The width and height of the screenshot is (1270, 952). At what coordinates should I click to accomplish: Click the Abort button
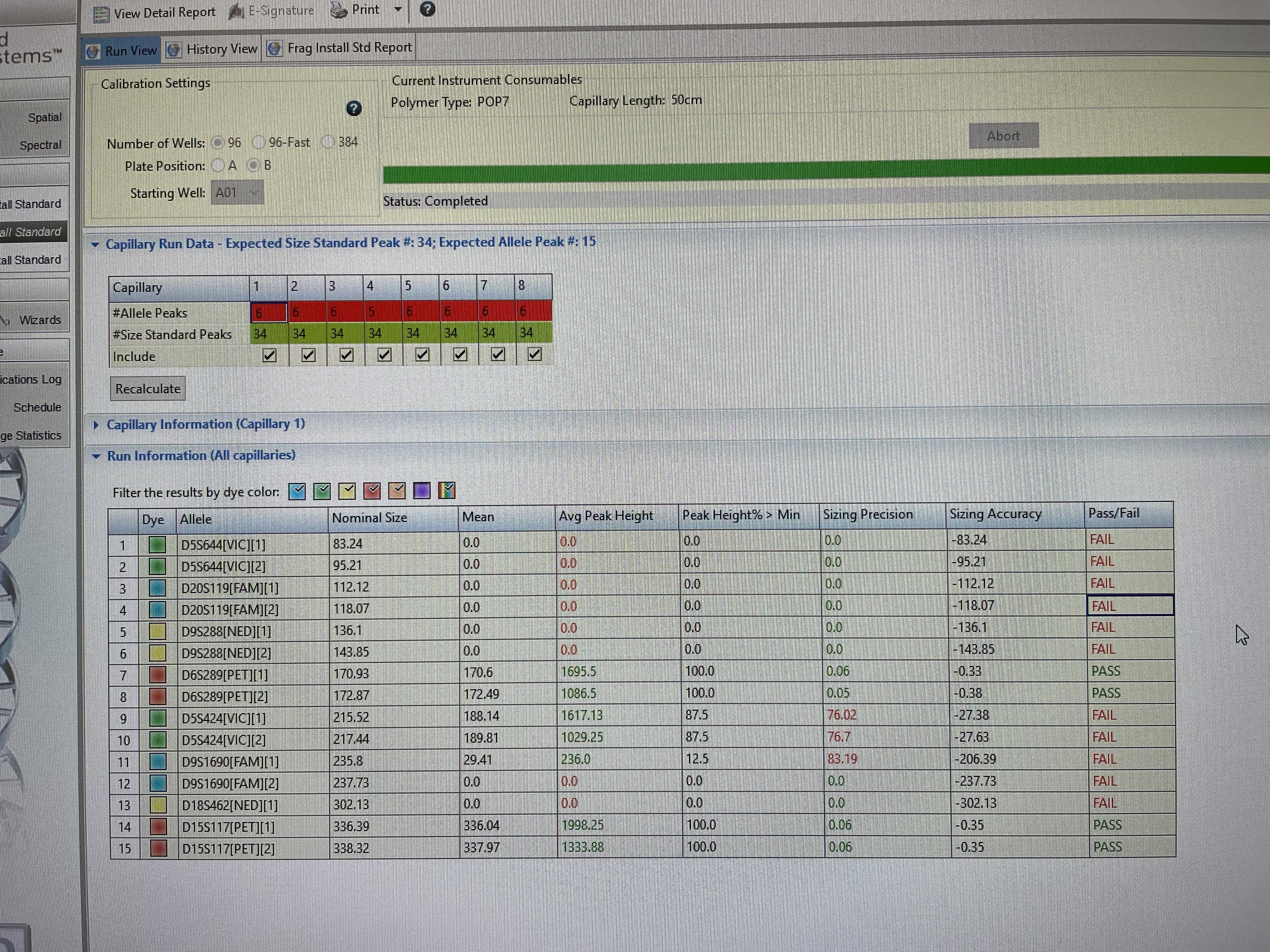pyautogui.click(x=1004, y=136)
